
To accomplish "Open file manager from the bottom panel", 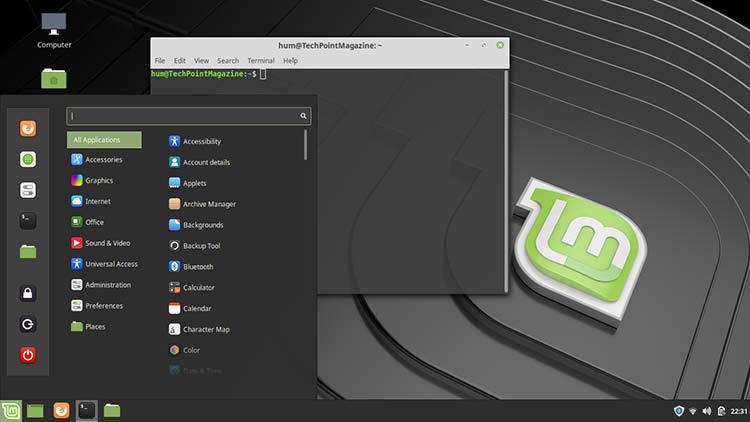I will [112, 410].
